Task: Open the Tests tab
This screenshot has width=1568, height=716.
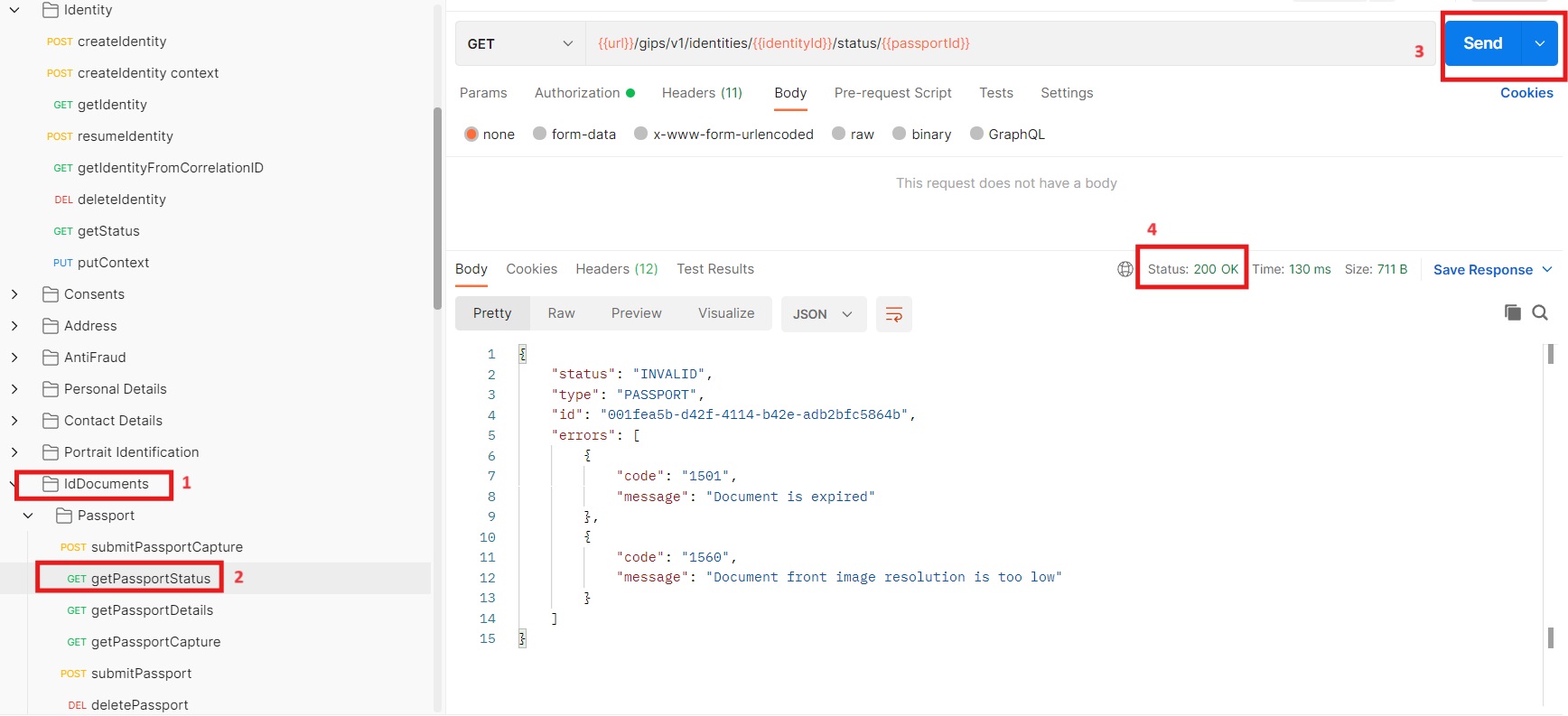Action: 996,93
